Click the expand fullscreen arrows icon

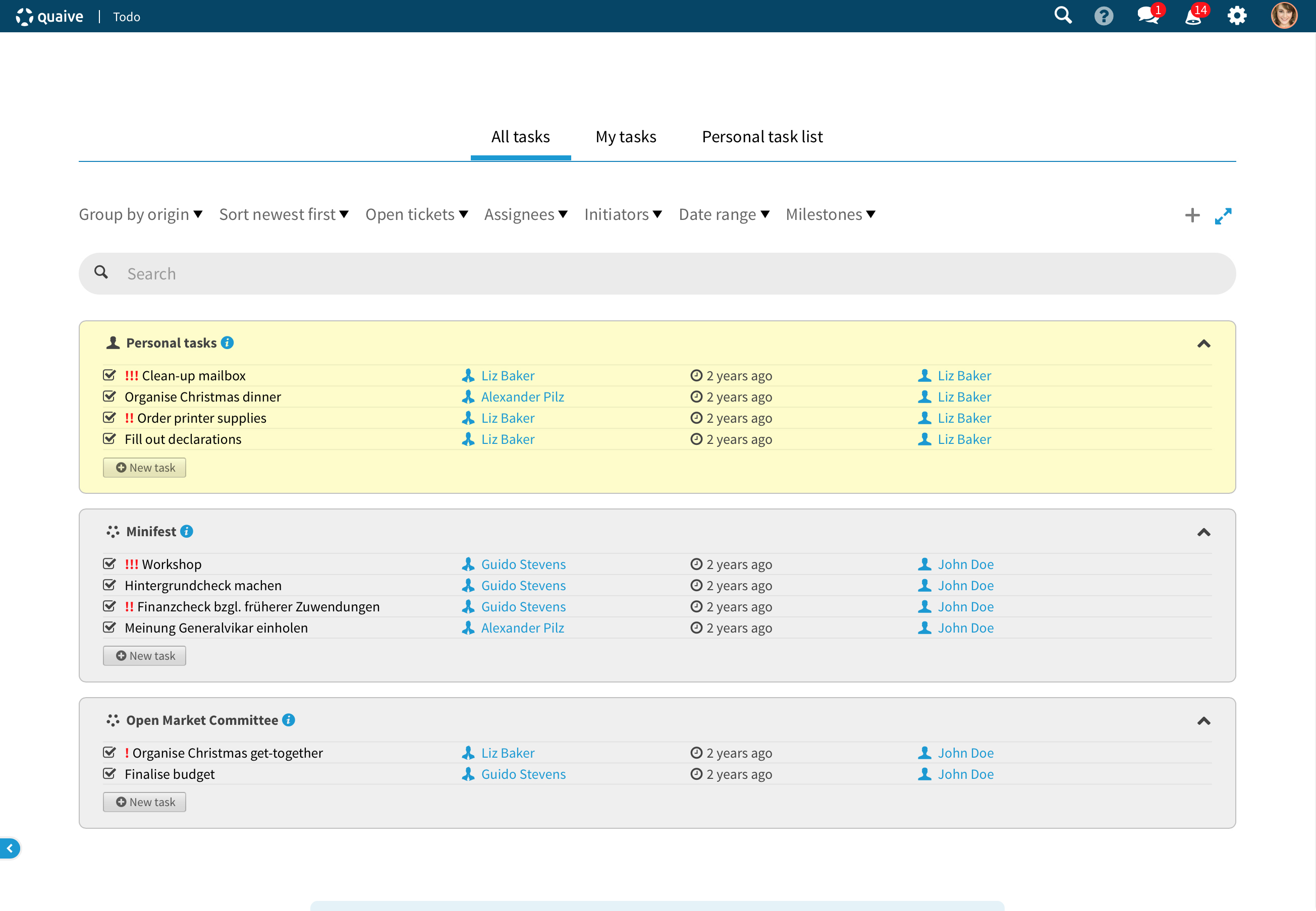[x=1223, y=216]
